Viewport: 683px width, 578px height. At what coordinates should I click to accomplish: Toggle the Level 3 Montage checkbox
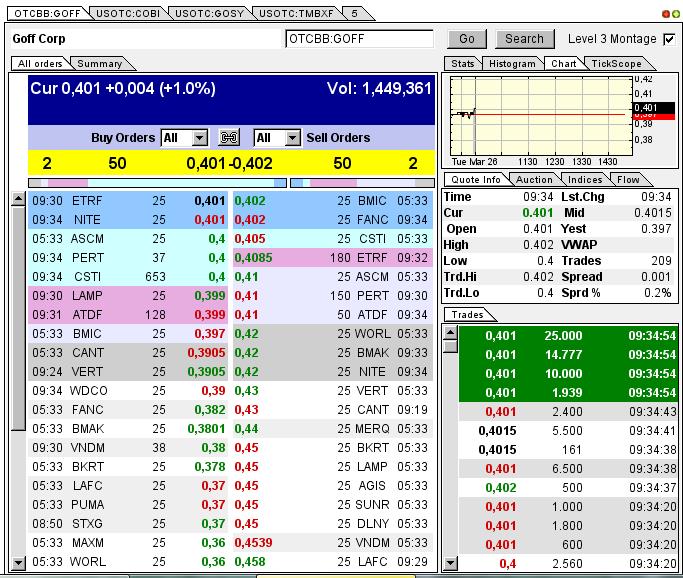[669, 39]
